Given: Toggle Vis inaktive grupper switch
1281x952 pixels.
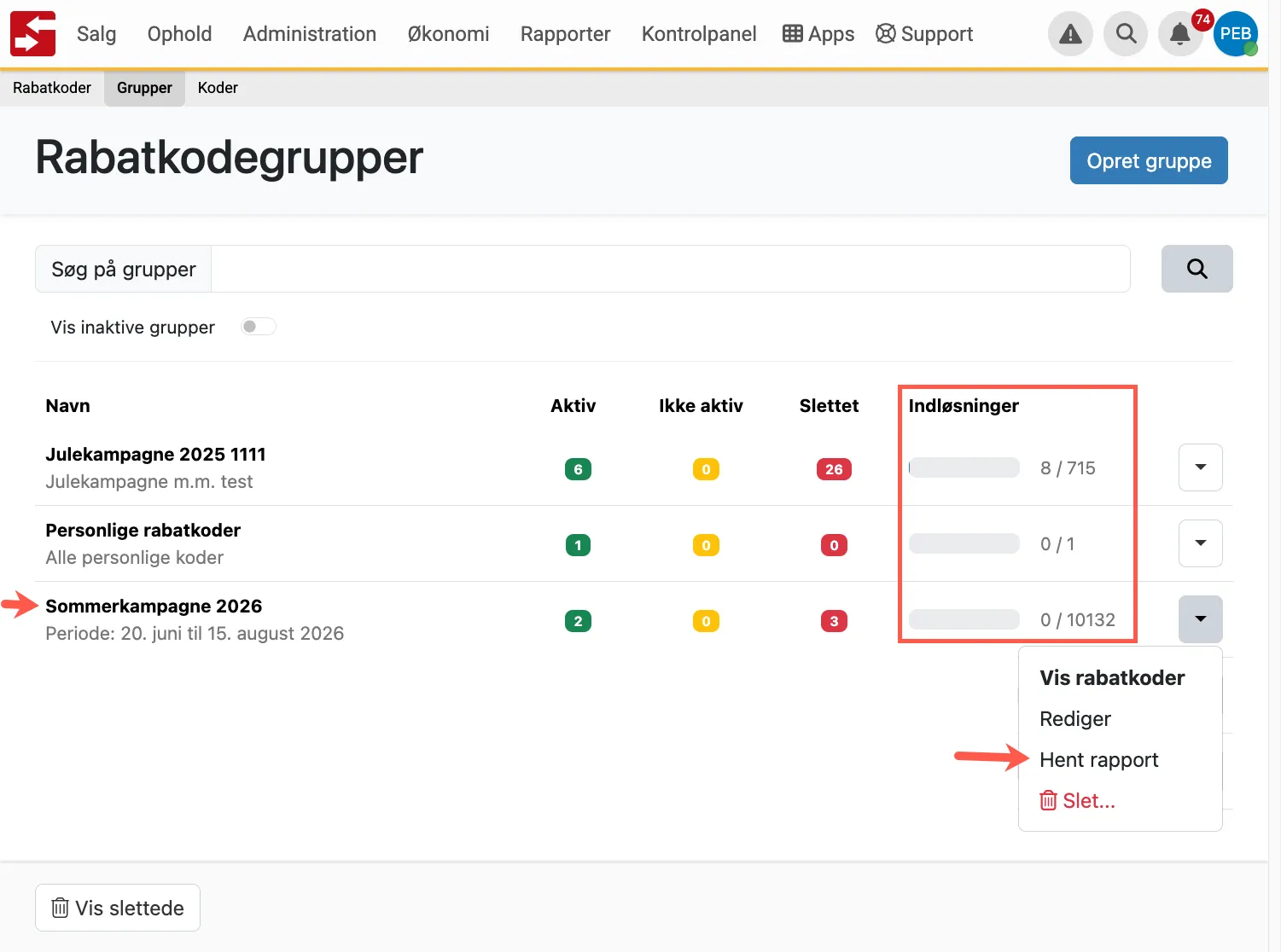Looking at the screenshot, I should [x=258, y=327].
